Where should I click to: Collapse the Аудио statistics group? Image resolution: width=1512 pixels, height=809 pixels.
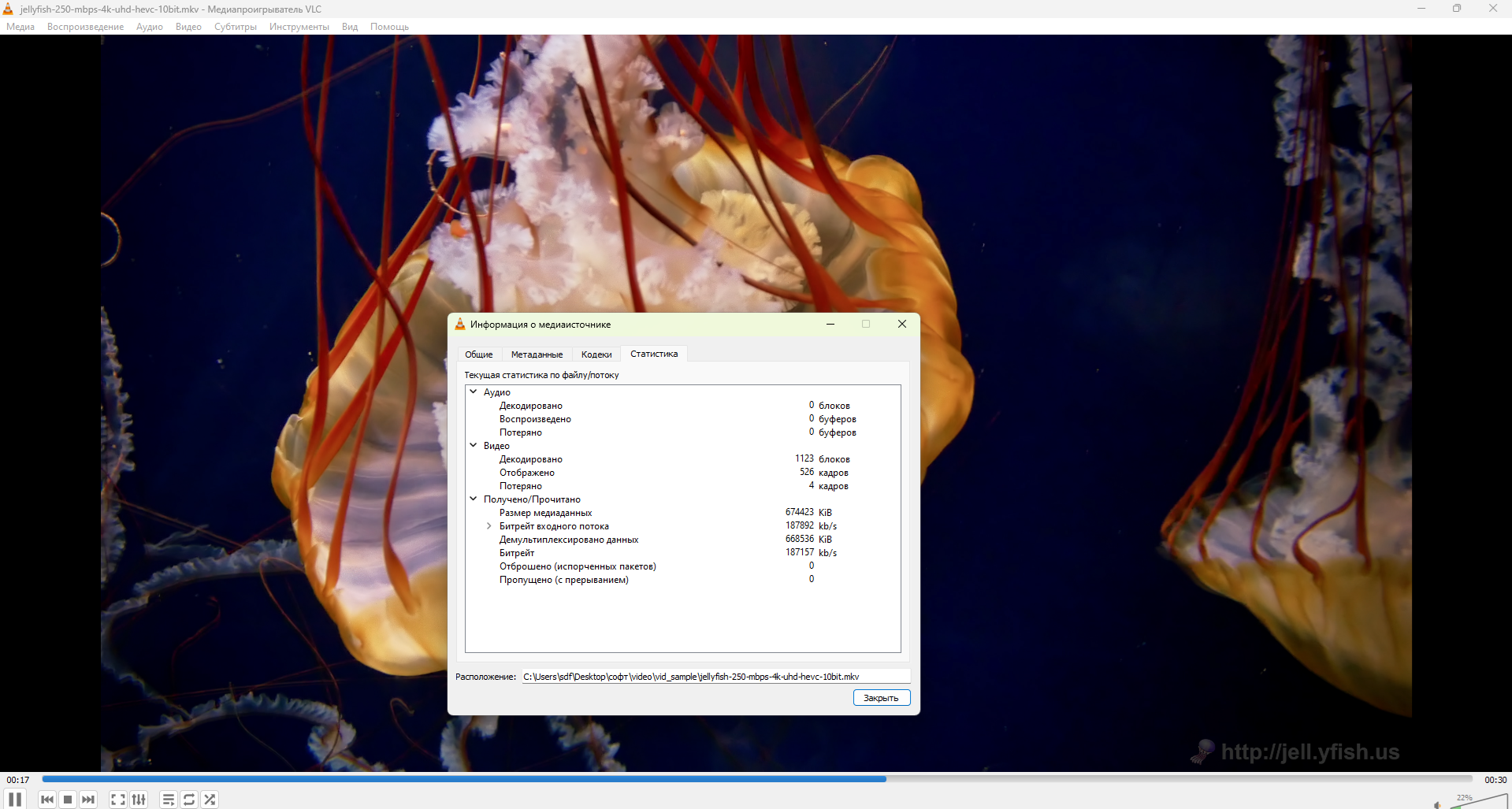pyautogui.click(x=474, y=392)
